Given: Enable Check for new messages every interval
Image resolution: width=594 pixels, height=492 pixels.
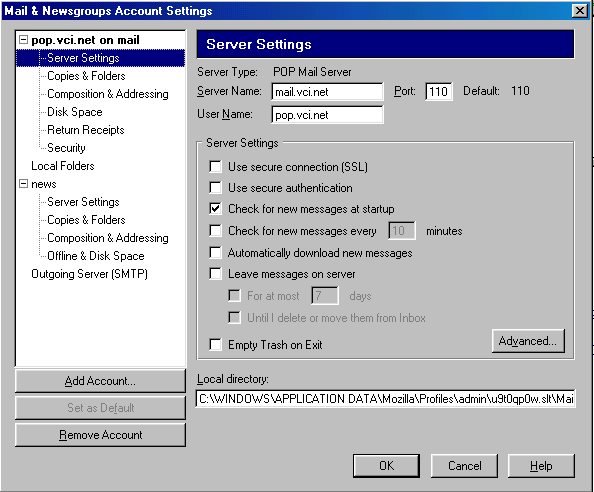Looking at the screenshot, I should pos(216,230).
